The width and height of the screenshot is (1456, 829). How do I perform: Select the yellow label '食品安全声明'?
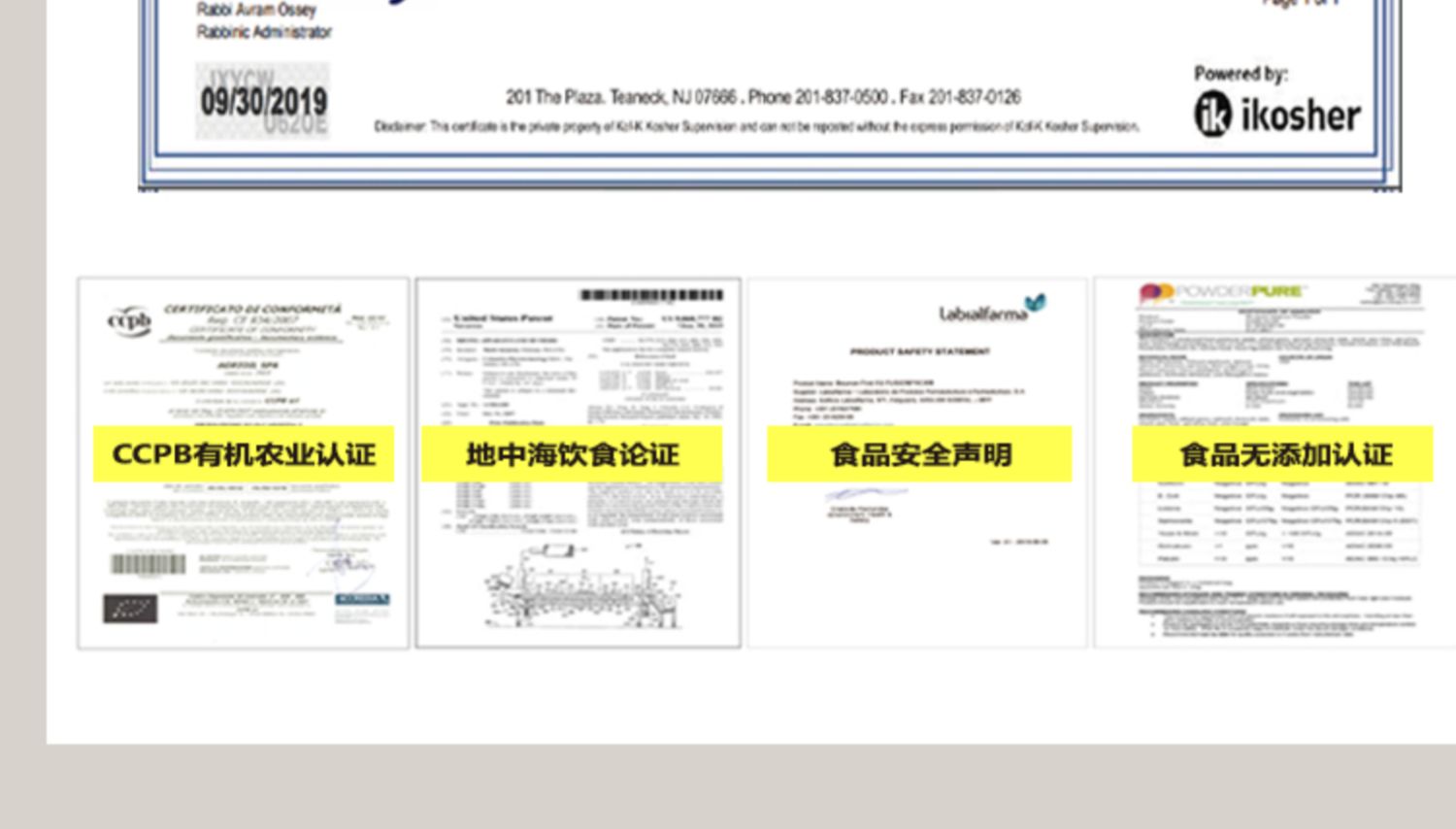[x=919, y=453]
